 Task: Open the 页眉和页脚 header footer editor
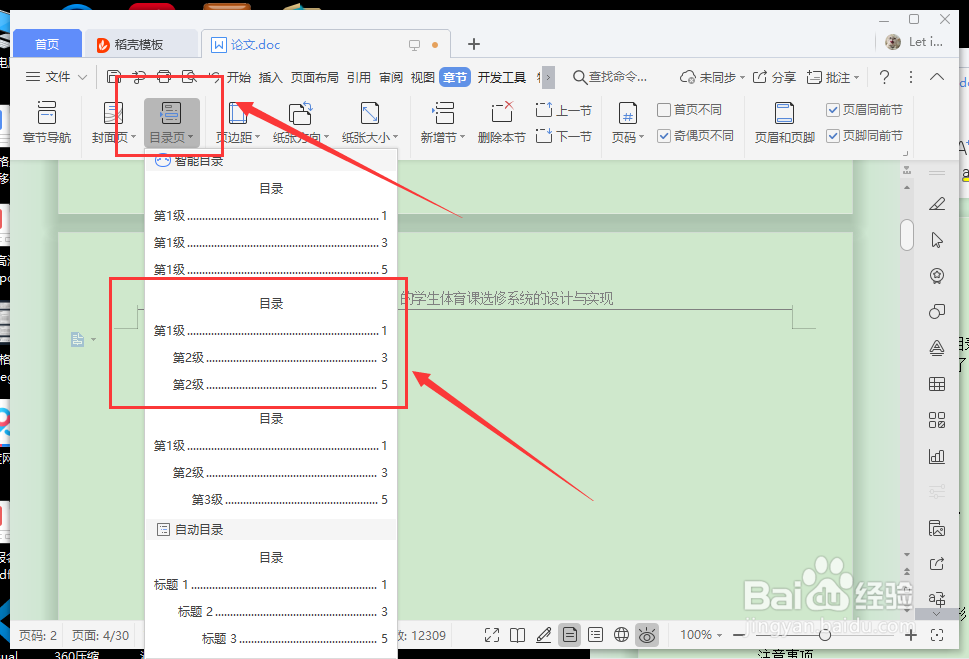point(783,122)
